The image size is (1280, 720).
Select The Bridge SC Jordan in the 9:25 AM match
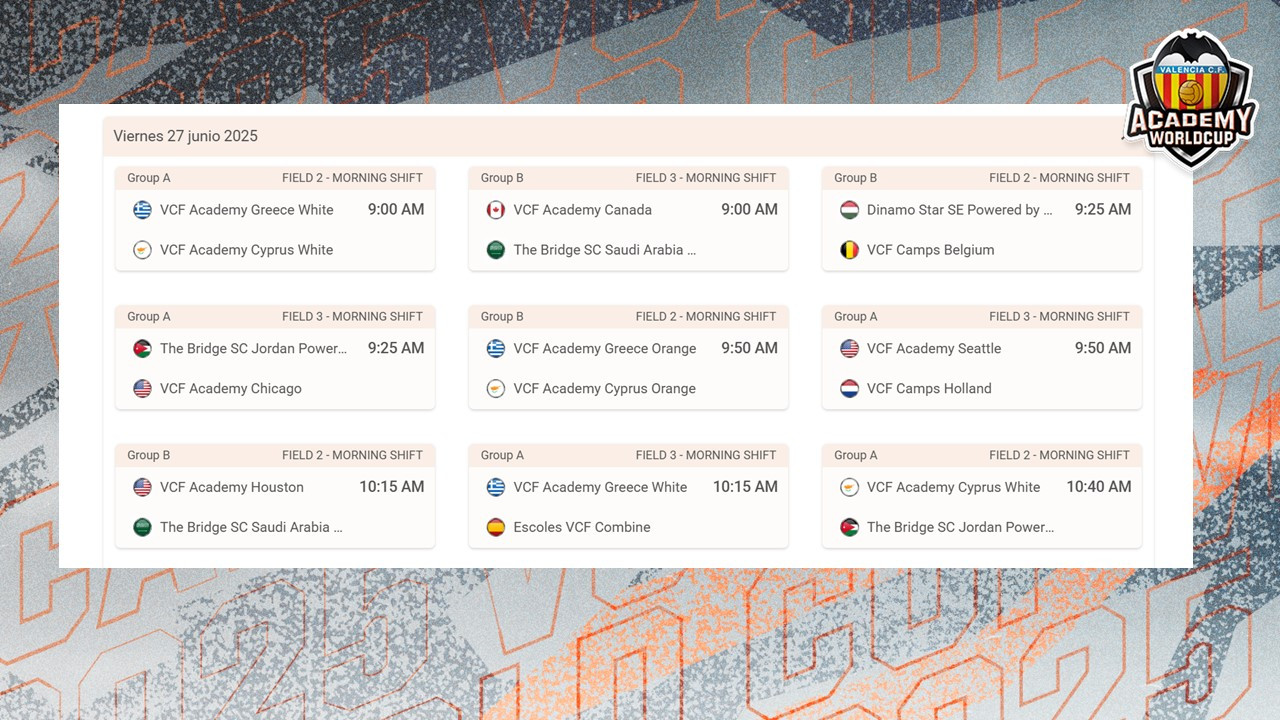pos(254,349)
